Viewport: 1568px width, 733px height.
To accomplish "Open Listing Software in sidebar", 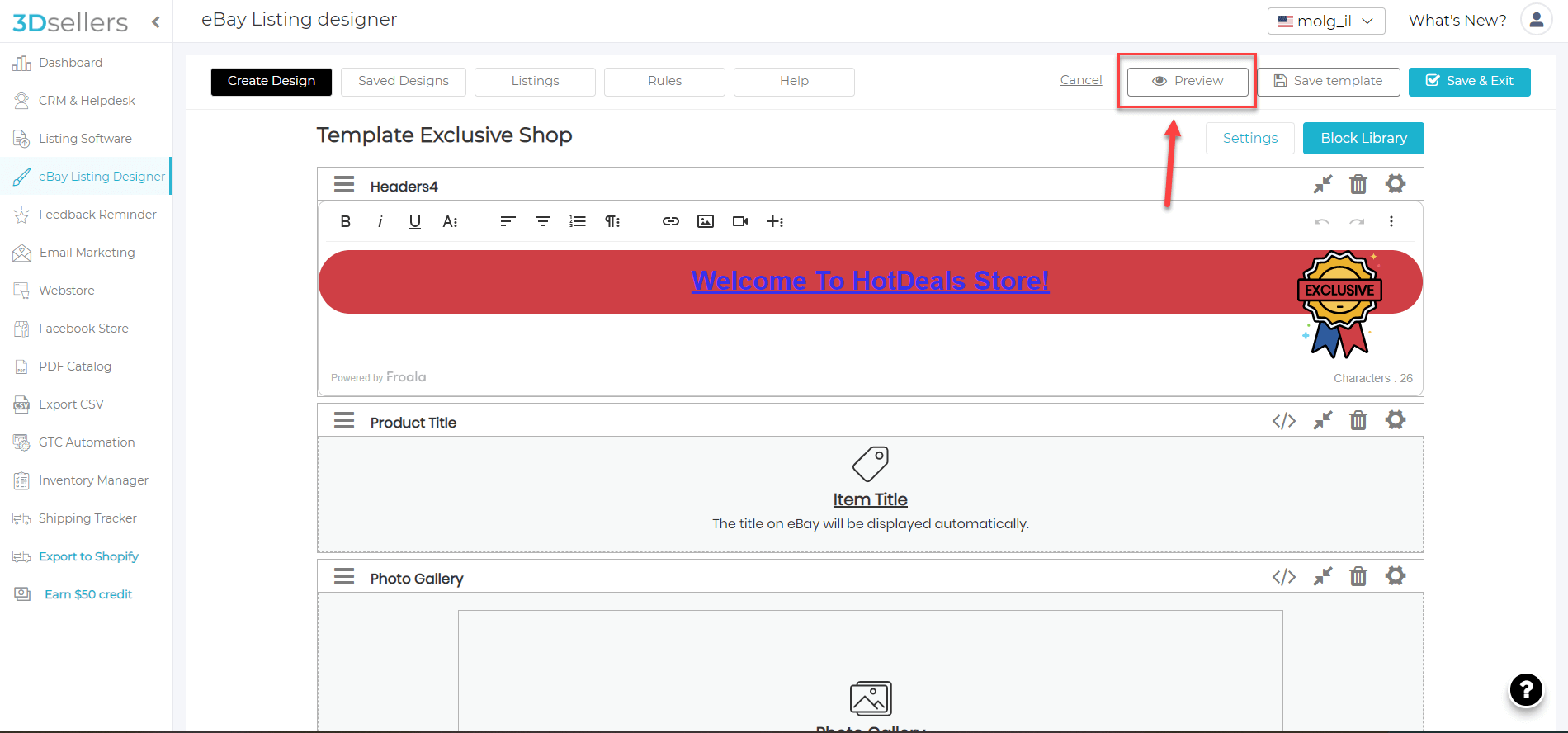I will 86,139.
